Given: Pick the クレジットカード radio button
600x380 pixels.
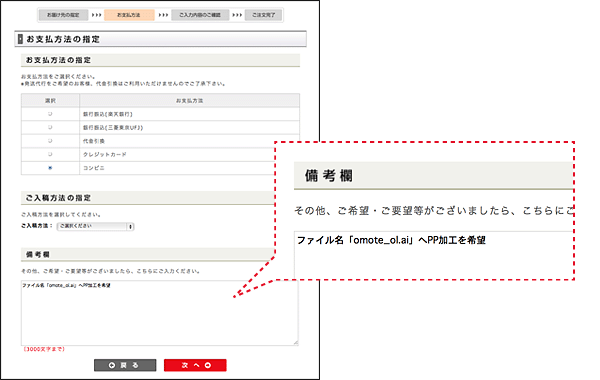Looking at the screenshot, I should pyautogui.click(x=50, y=154).
